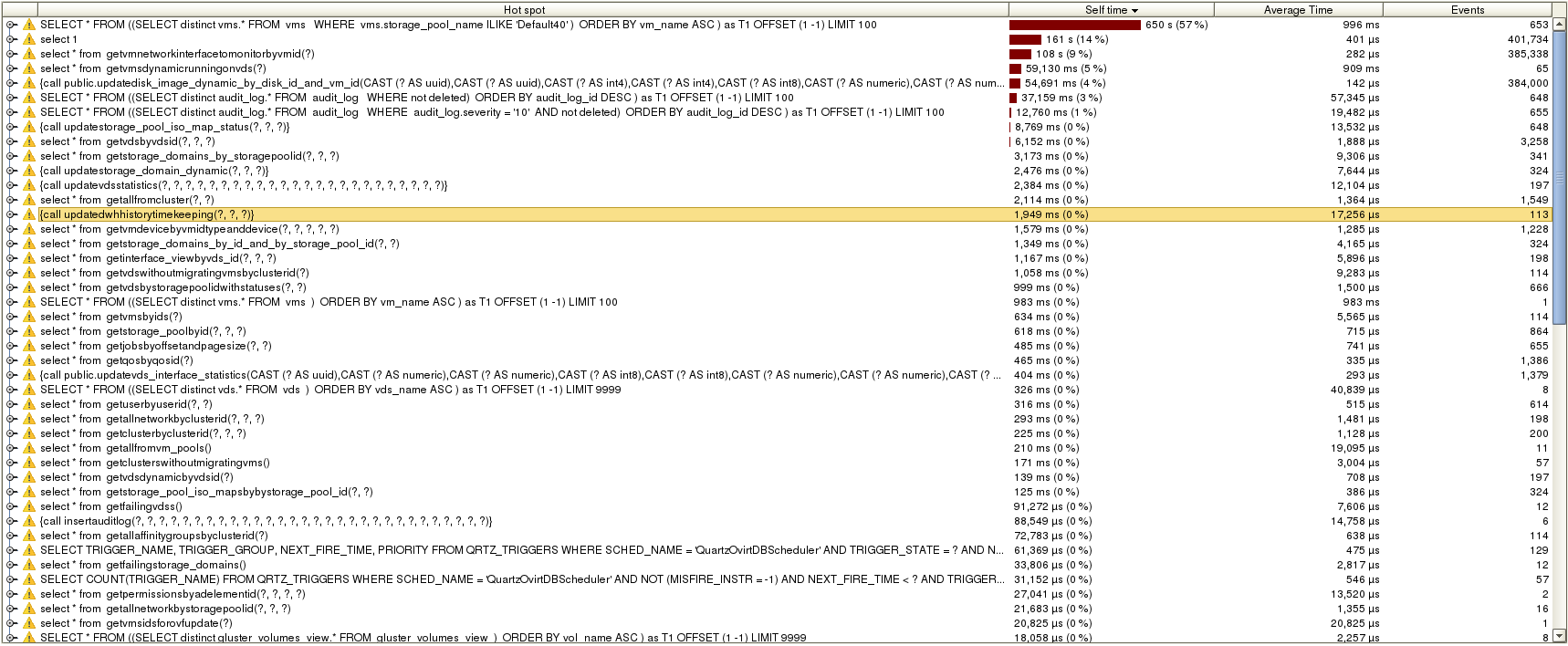The height and width of the screenshot is (646, 1568).
Task: Expand the getjobsbyoffsetandpagesize tree node
Action: (11, 346)
